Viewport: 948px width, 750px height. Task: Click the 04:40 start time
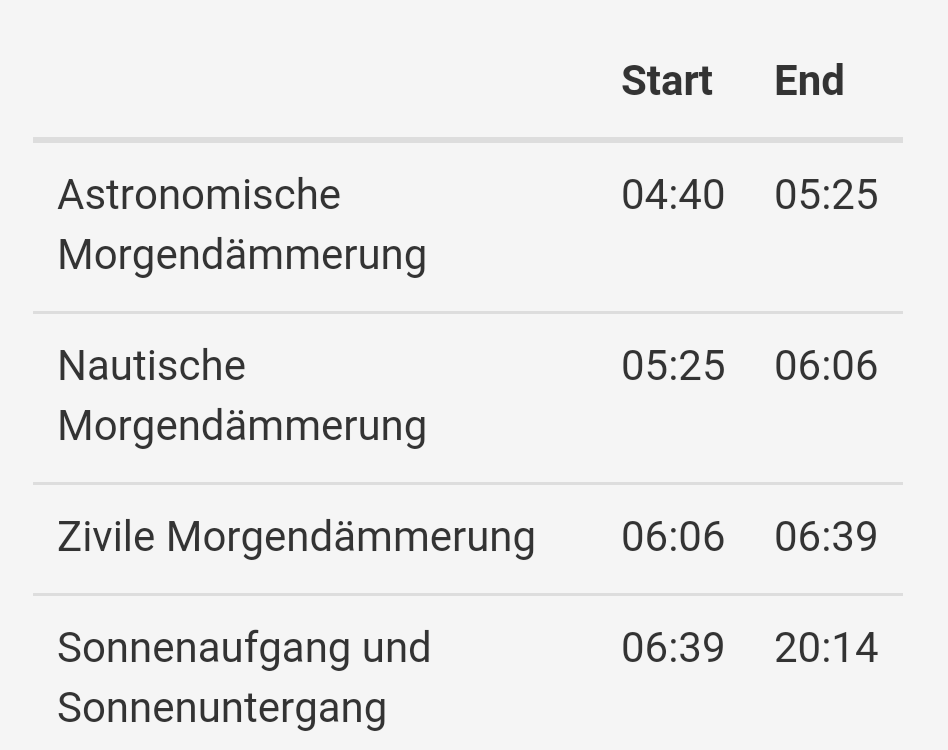[x=672, y=194]
